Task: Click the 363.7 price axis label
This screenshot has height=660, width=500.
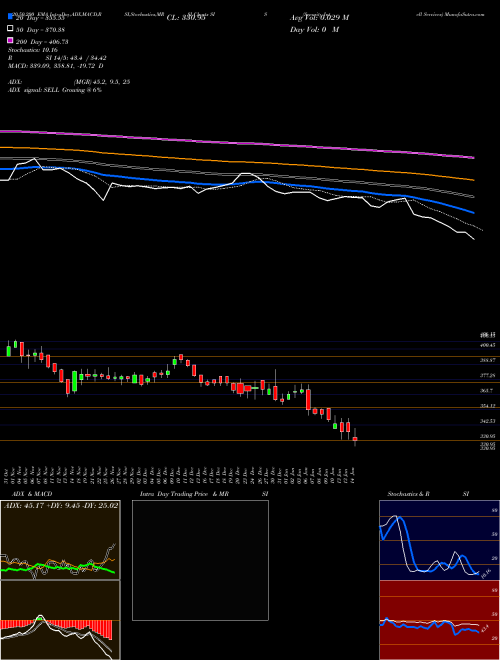Action: [487, 391]
